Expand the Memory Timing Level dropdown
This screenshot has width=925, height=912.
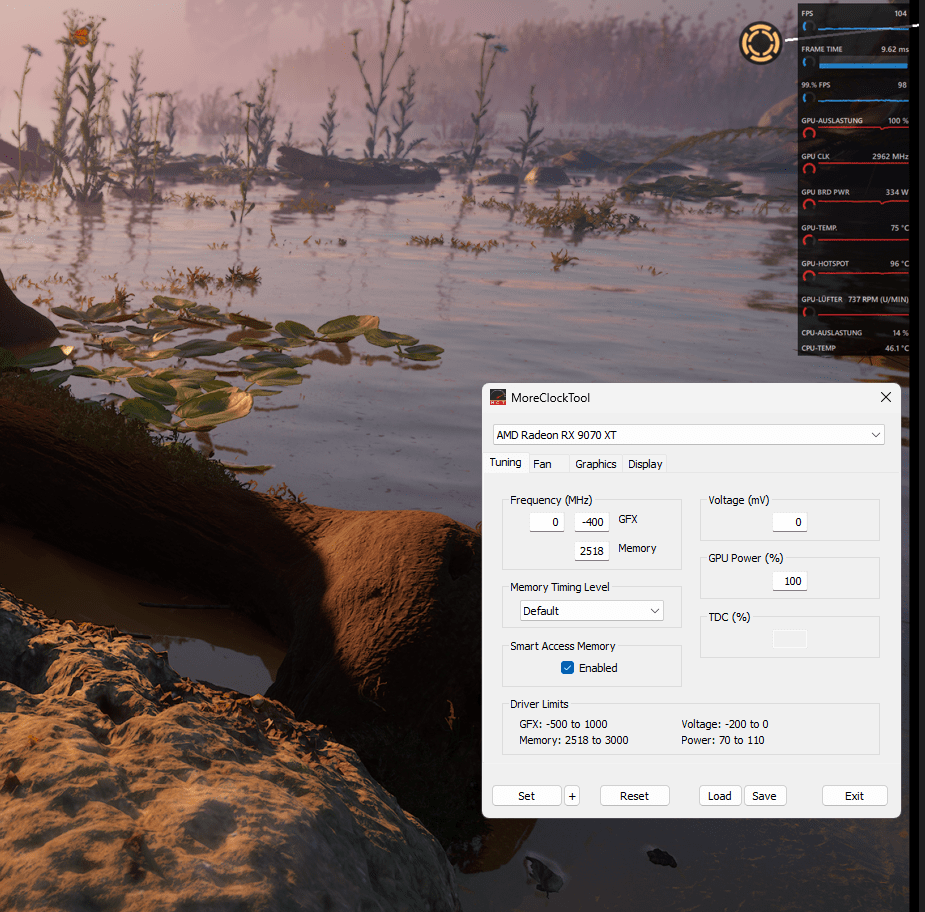592,611
